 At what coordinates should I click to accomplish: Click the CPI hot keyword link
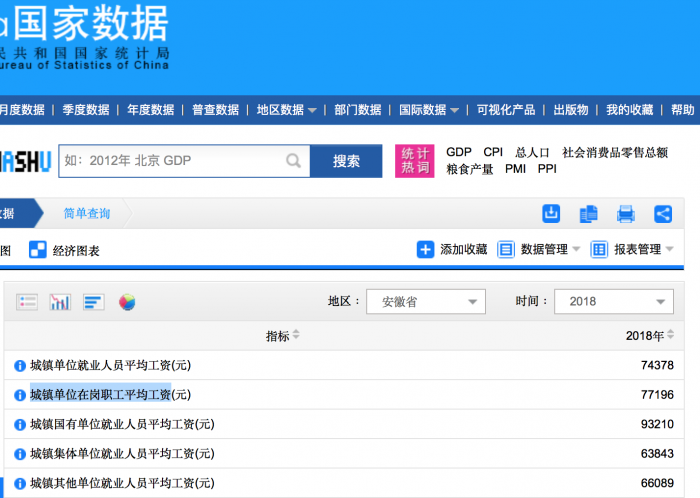(493, 152)
